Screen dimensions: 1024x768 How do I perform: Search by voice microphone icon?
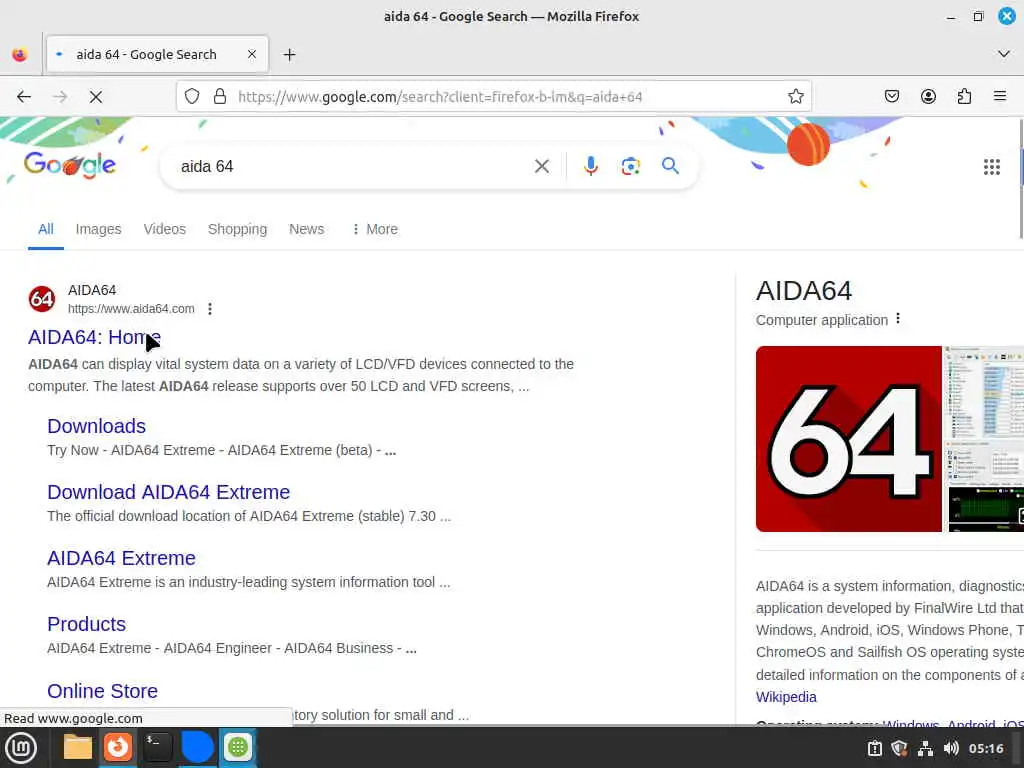(590, 167)
